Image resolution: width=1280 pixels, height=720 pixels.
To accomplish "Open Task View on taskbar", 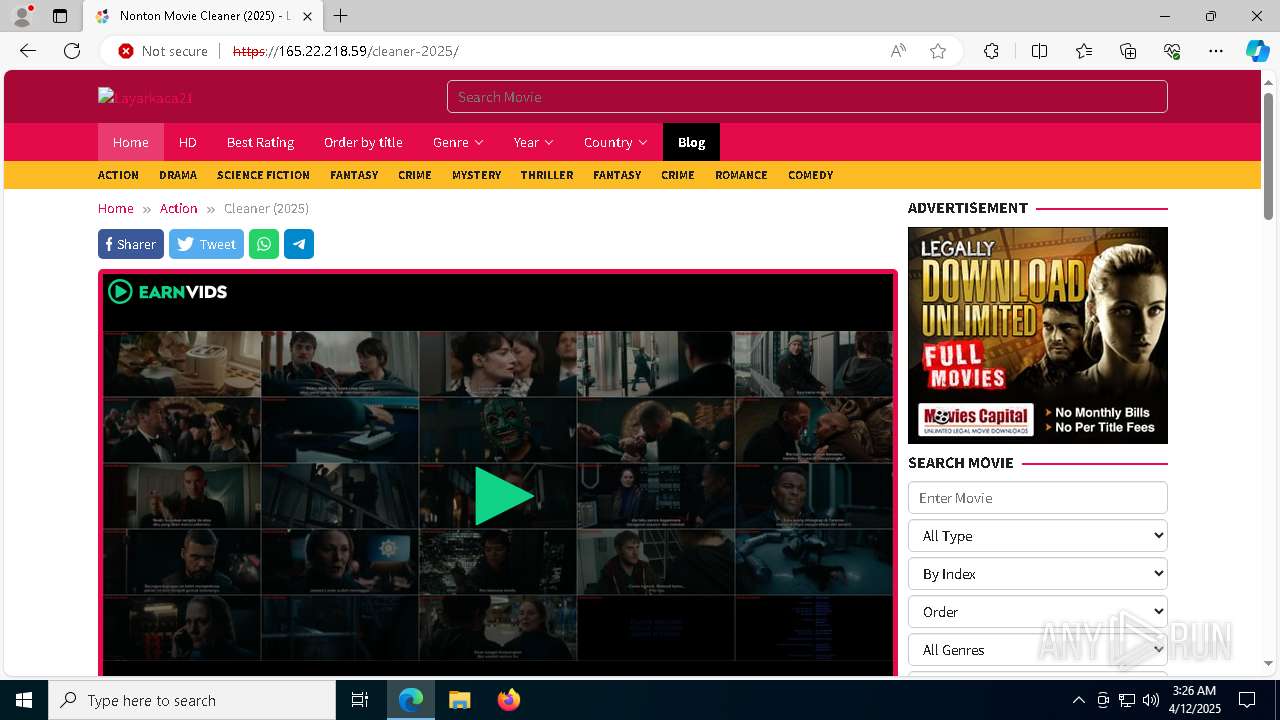I will coord(360,700).
